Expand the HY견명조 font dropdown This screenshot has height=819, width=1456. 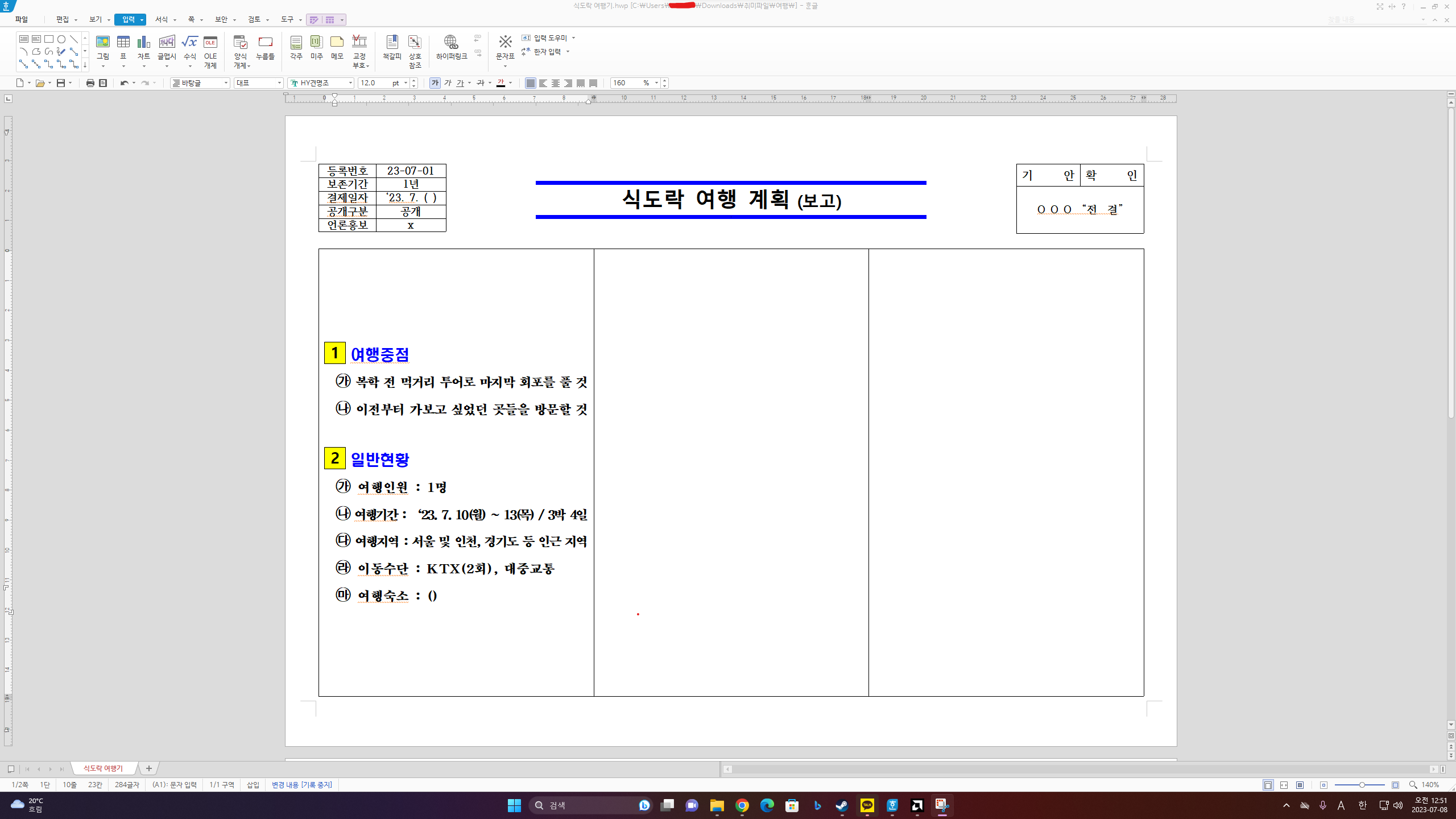pyautogui.click(x=350, y=83)
